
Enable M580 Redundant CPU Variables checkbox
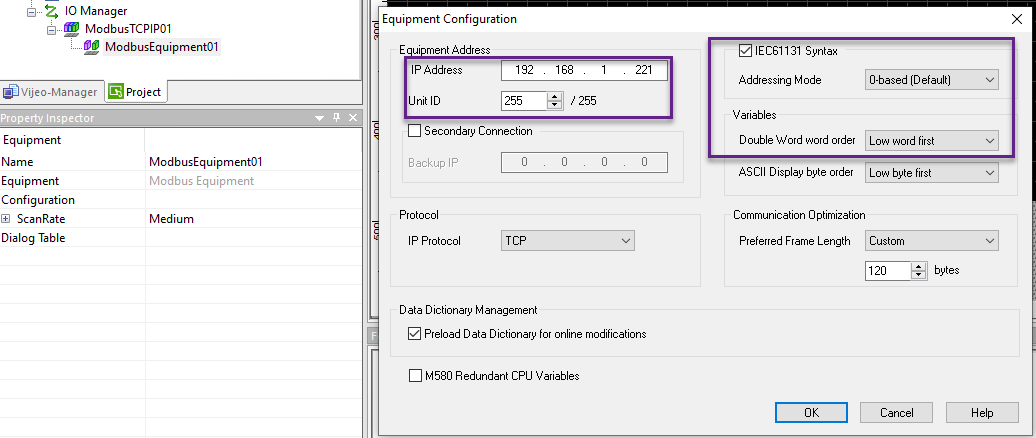coord(415,376)
